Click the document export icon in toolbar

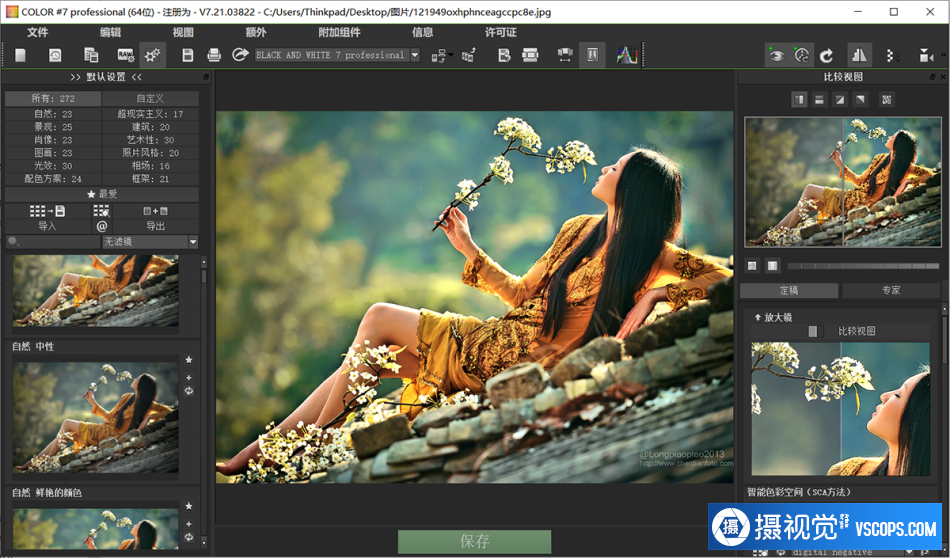(504, 55)
